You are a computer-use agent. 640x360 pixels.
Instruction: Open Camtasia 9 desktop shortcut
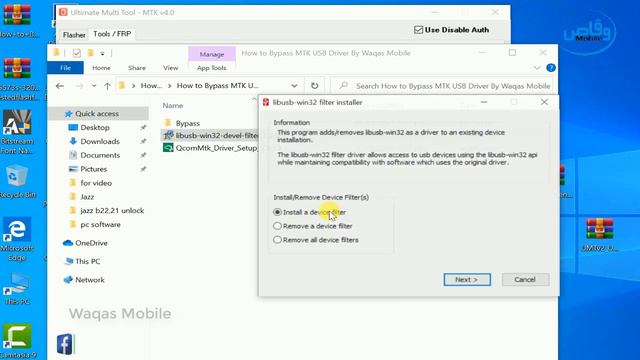[x=17, y=342]
